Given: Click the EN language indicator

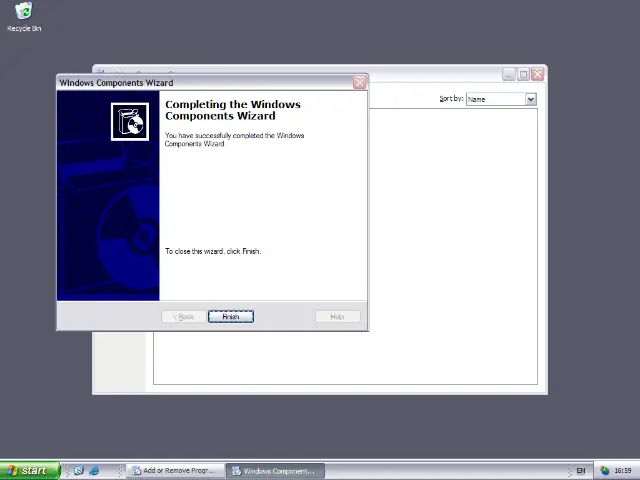Looking at the screenshot, I should [580, 471].
